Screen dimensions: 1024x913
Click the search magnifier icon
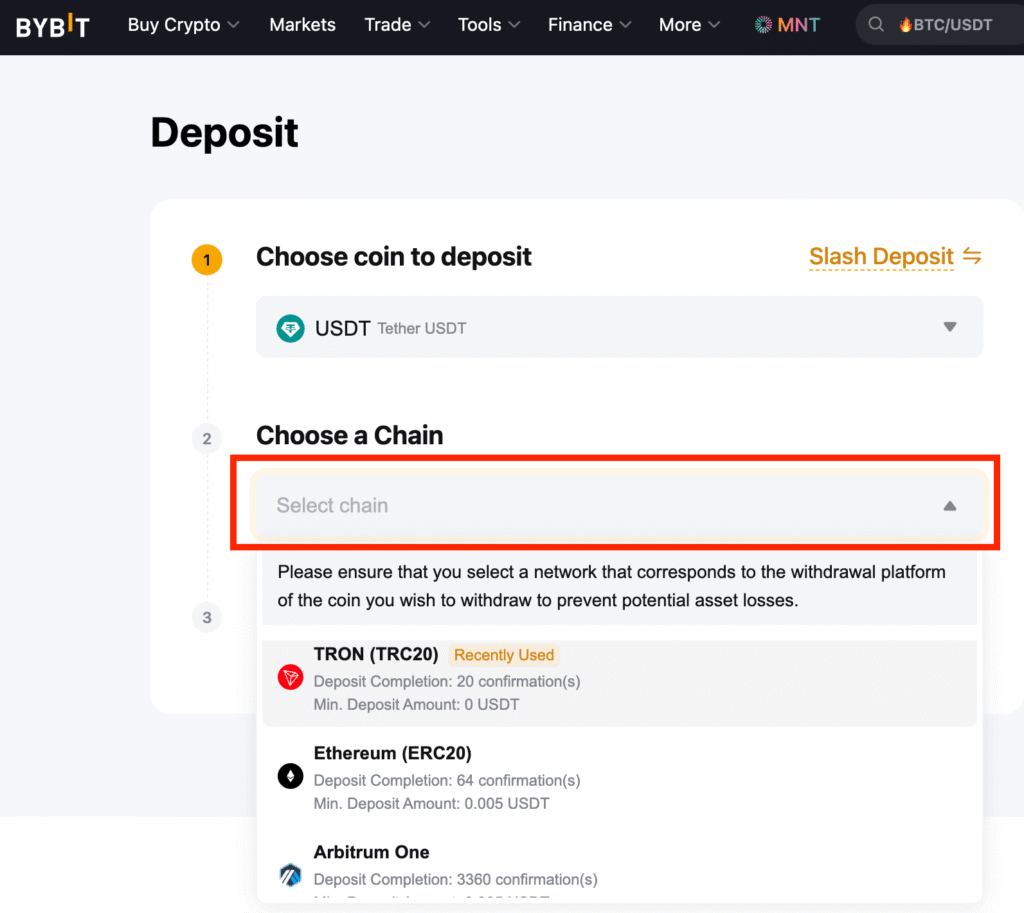click(876, 25)
